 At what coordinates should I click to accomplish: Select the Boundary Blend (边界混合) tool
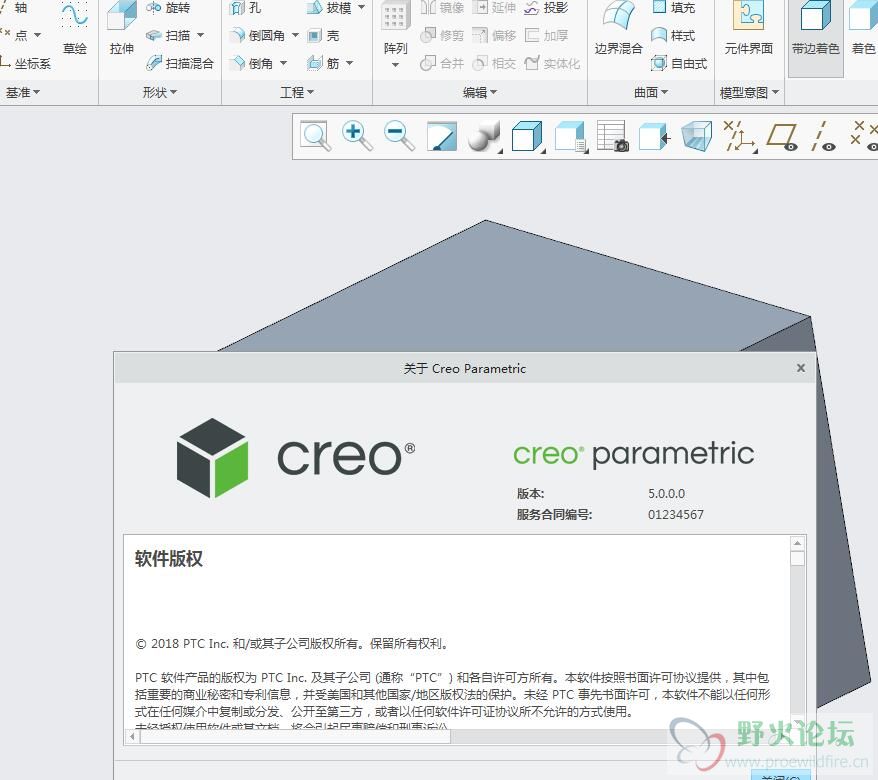pos(618,28)
